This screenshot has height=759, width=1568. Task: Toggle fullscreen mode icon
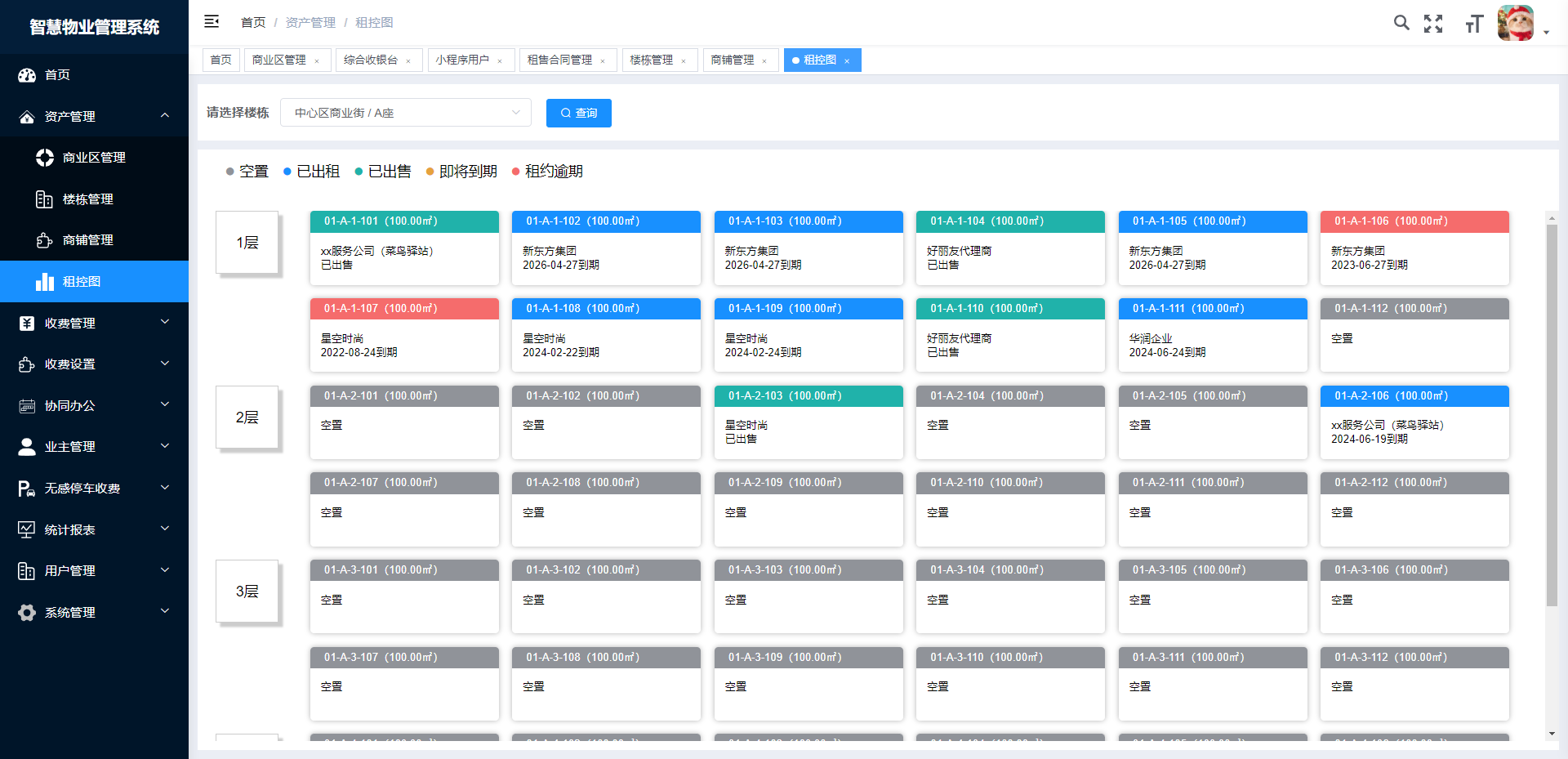pos(1433,24)
